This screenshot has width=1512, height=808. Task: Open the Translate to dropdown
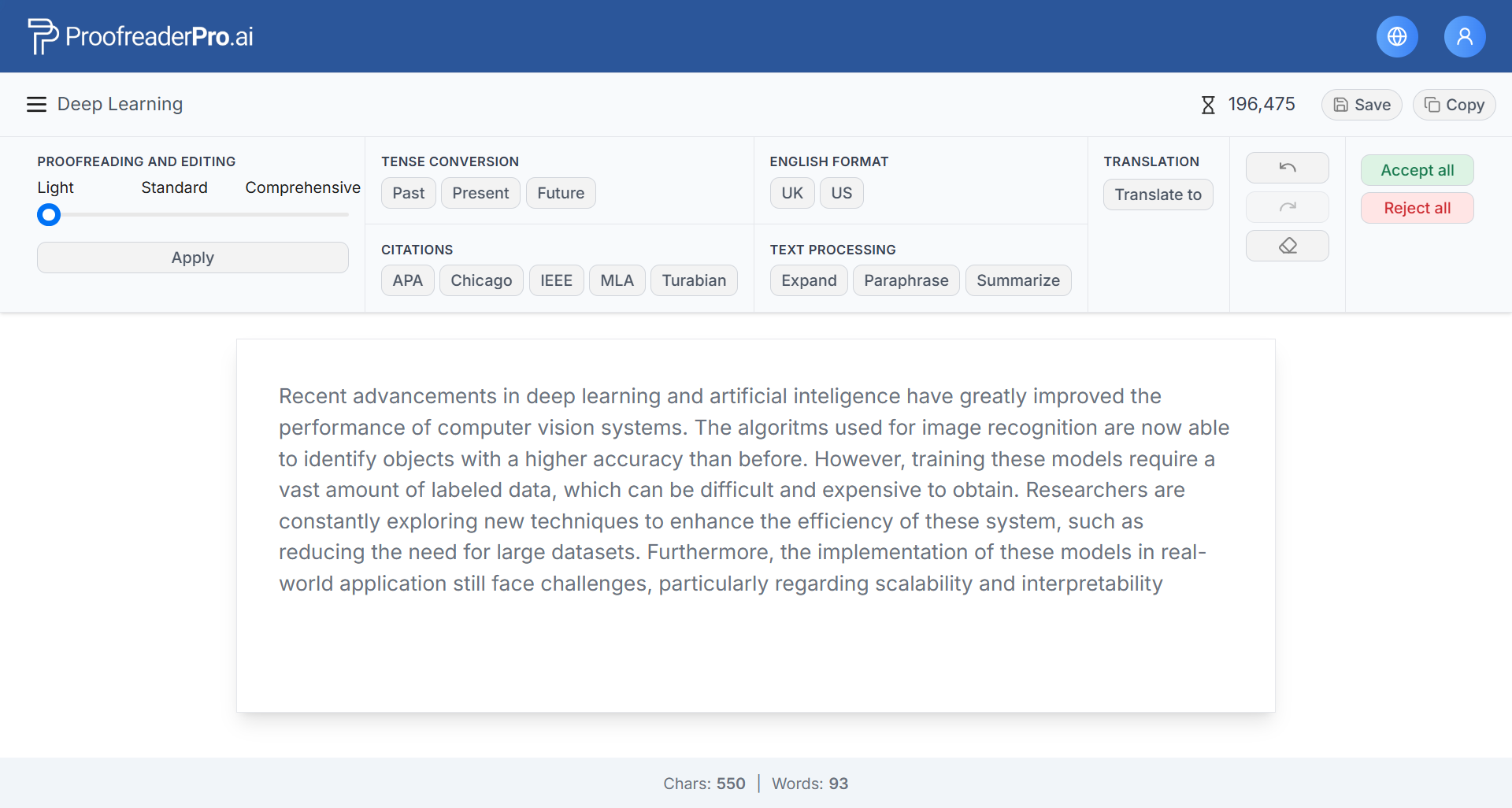1158,195
